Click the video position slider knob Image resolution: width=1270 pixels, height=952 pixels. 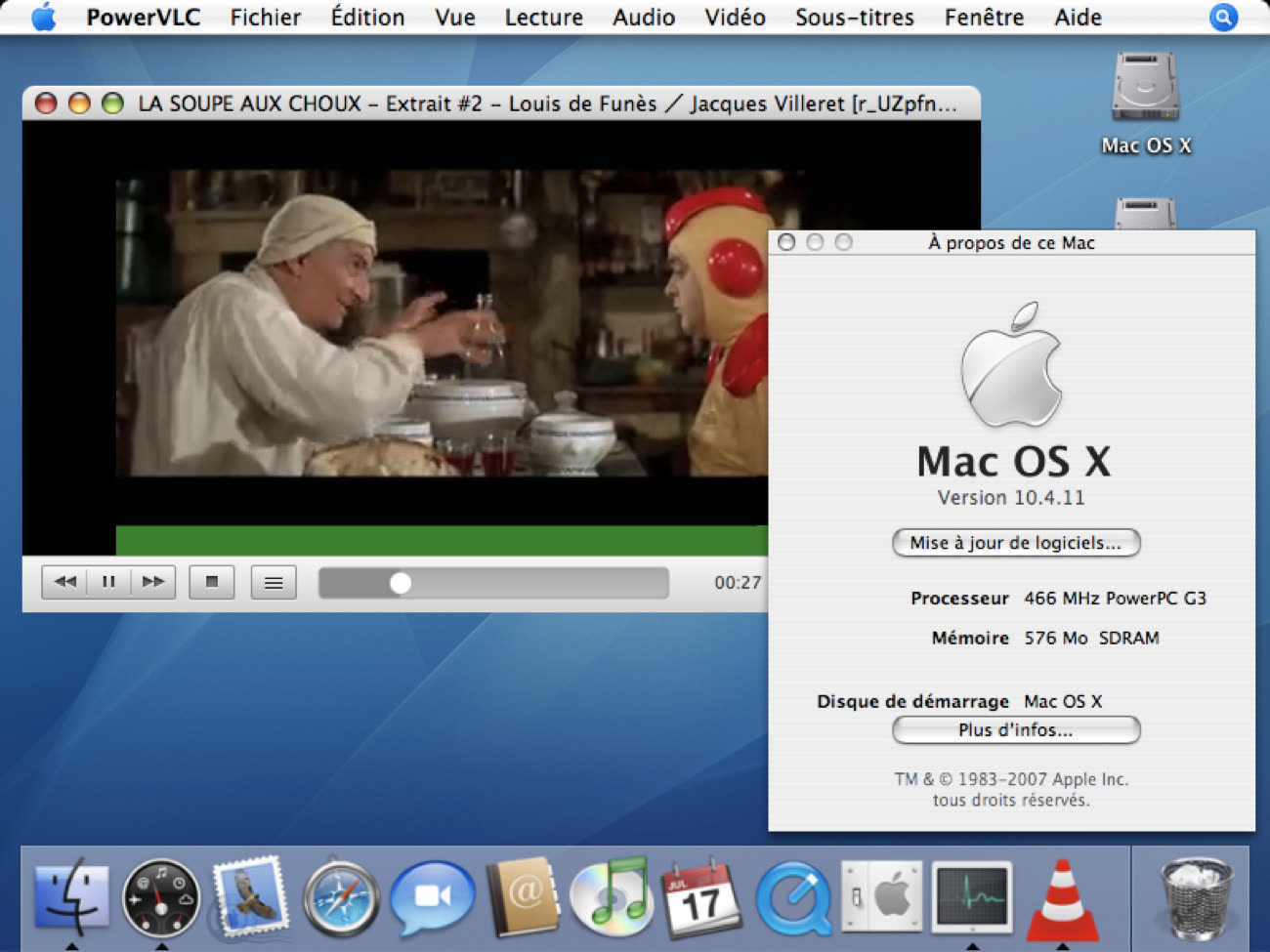tap(401, 583)
